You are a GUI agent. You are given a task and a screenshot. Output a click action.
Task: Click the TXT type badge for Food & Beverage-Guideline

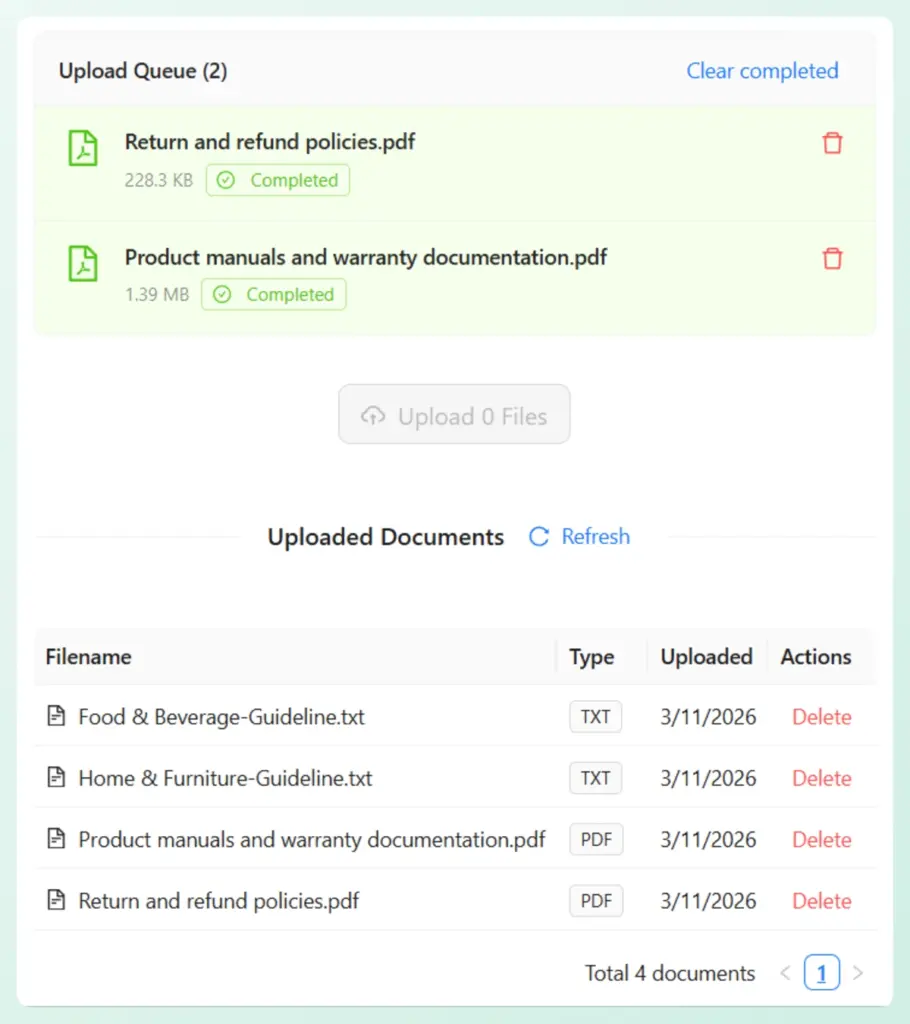point(595,716)
